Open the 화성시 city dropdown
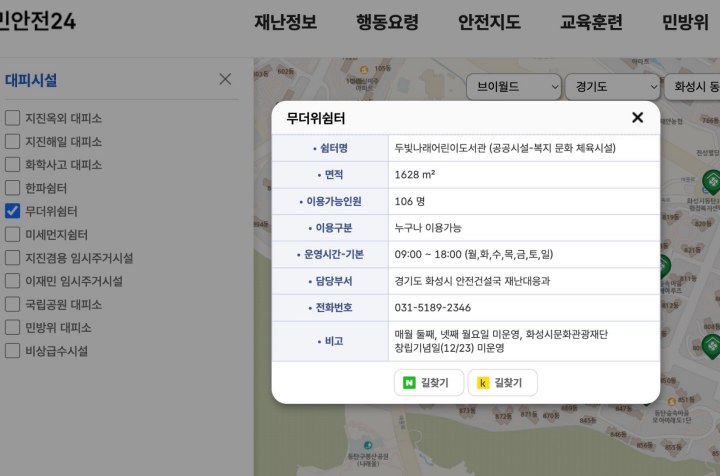720x476 pixels. [x=692, y=86]
